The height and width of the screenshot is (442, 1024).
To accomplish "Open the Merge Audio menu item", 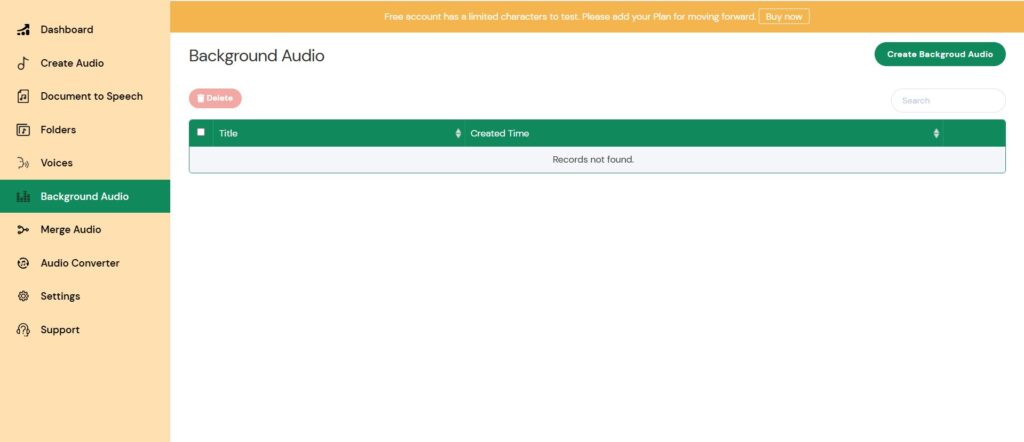I will (70, 230).
